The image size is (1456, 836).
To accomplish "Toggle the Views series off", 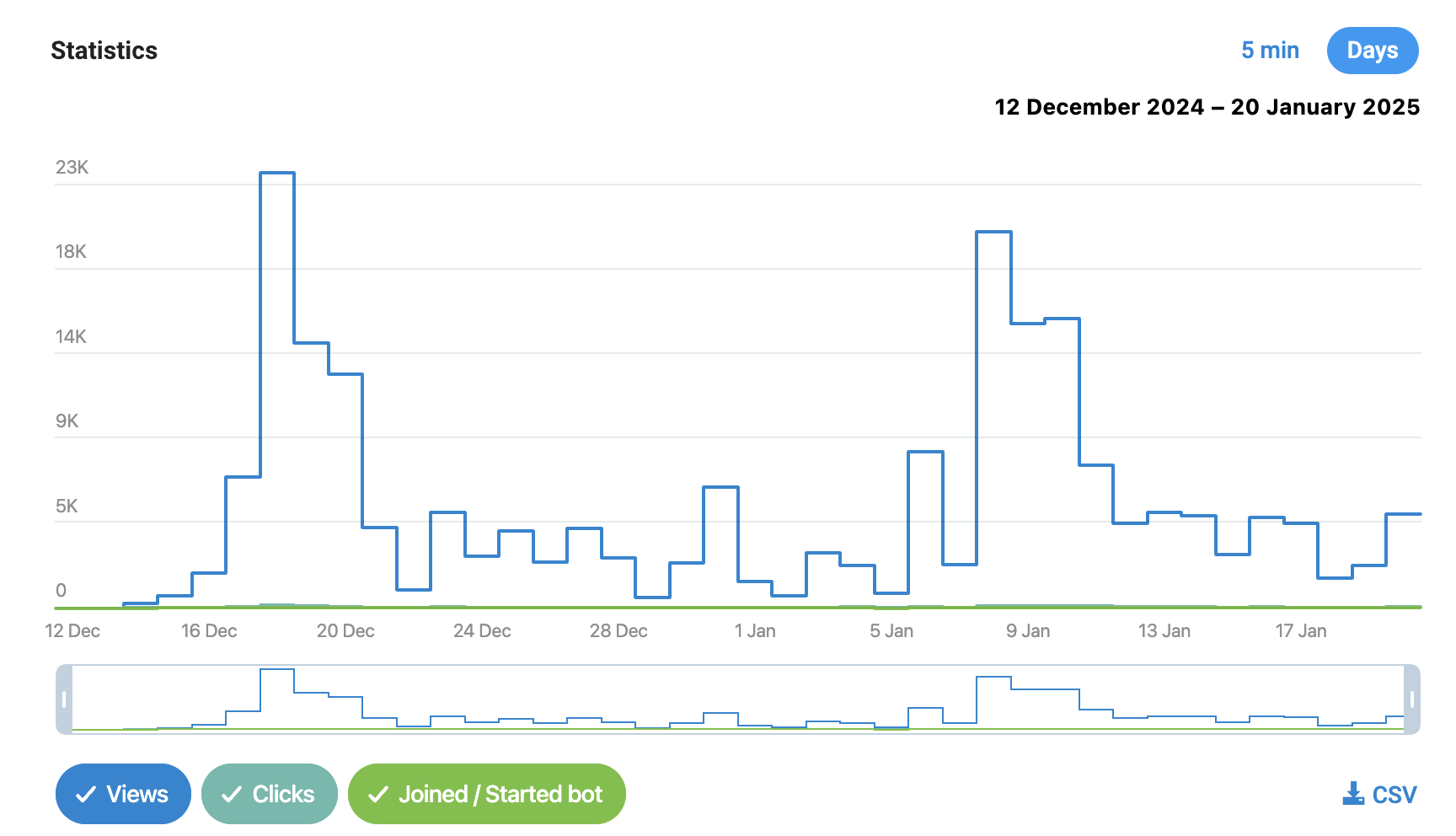I will (x=123, y=794).
